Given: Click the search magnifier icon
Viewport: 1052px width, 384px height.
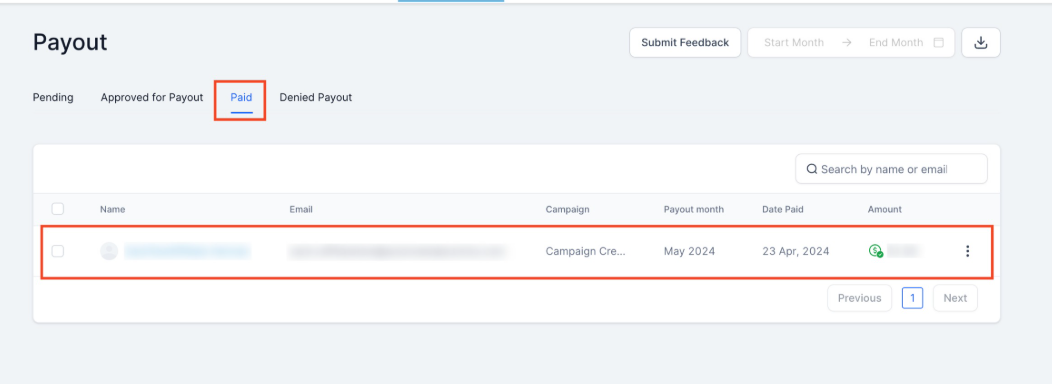Looking at the screenshot, I should (x=811, y=169).
